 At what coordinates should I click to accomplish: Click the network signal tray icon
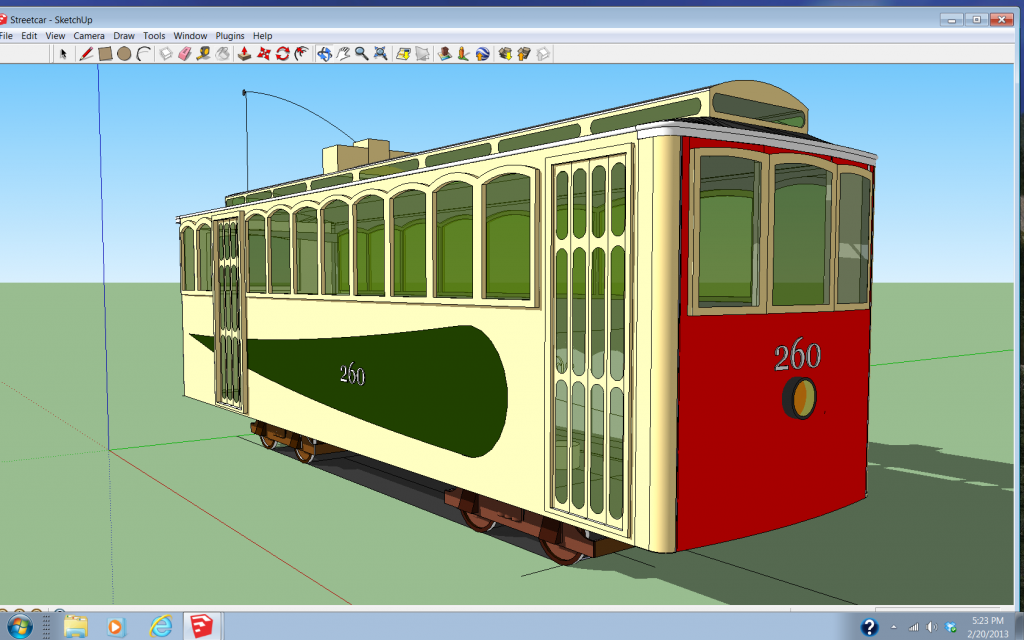(914, 628)
